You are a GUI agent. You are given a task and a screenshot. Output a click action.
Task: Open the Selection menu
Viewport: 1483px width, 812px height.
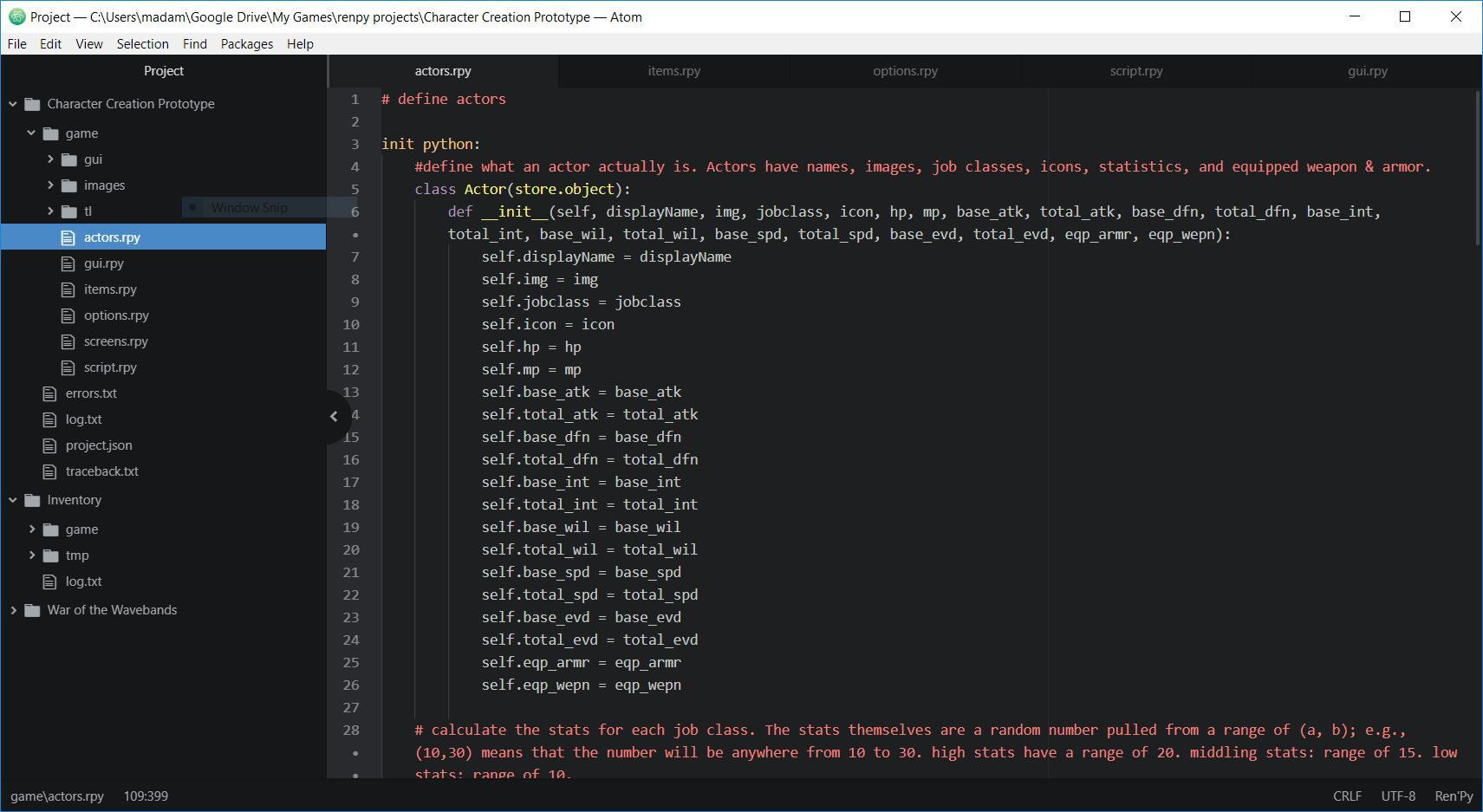tap(143, 44)
